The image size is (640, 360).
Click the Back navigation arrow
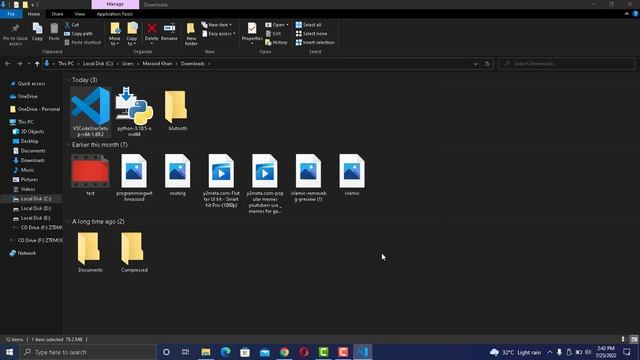[8, 64]
